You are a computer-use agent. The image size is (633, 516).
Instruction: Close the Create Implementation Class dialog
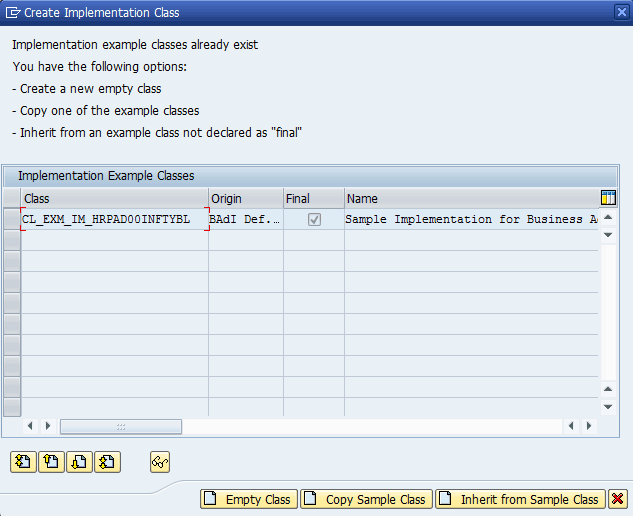[x=621, y=11]
